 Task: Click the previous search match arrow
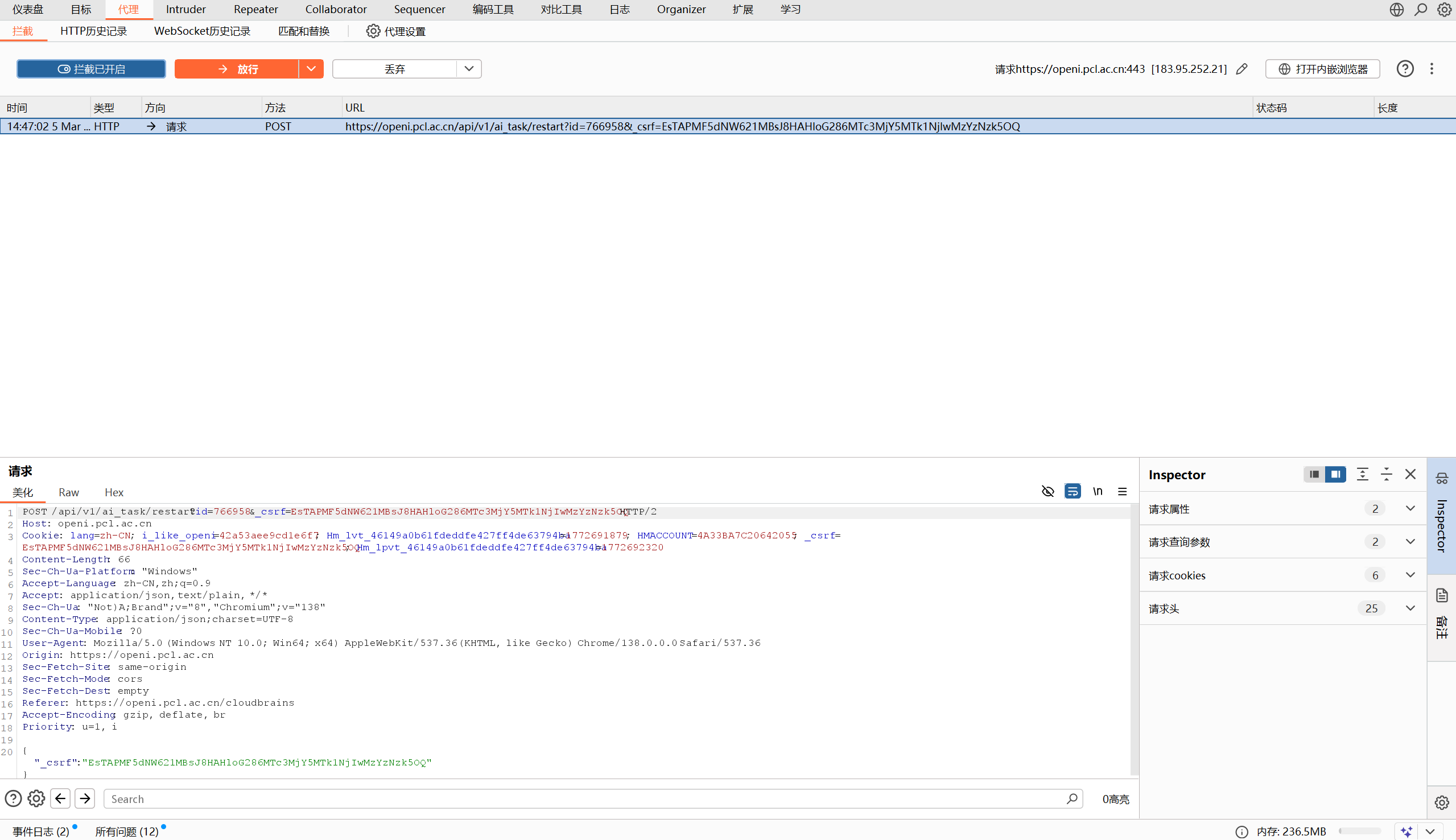[60, 798]
